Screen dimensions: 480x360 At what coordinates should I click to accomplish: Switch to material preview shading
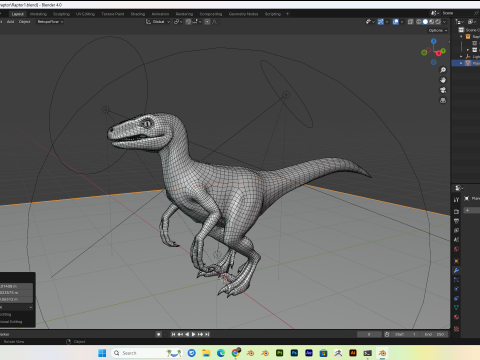point(432,22)
